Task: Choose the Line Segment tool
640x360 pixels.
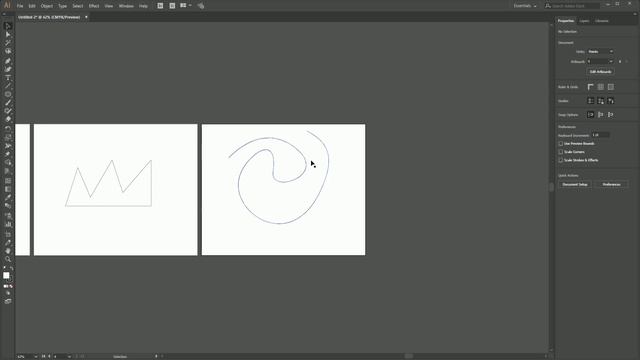Action: click(x=8, y=86)
